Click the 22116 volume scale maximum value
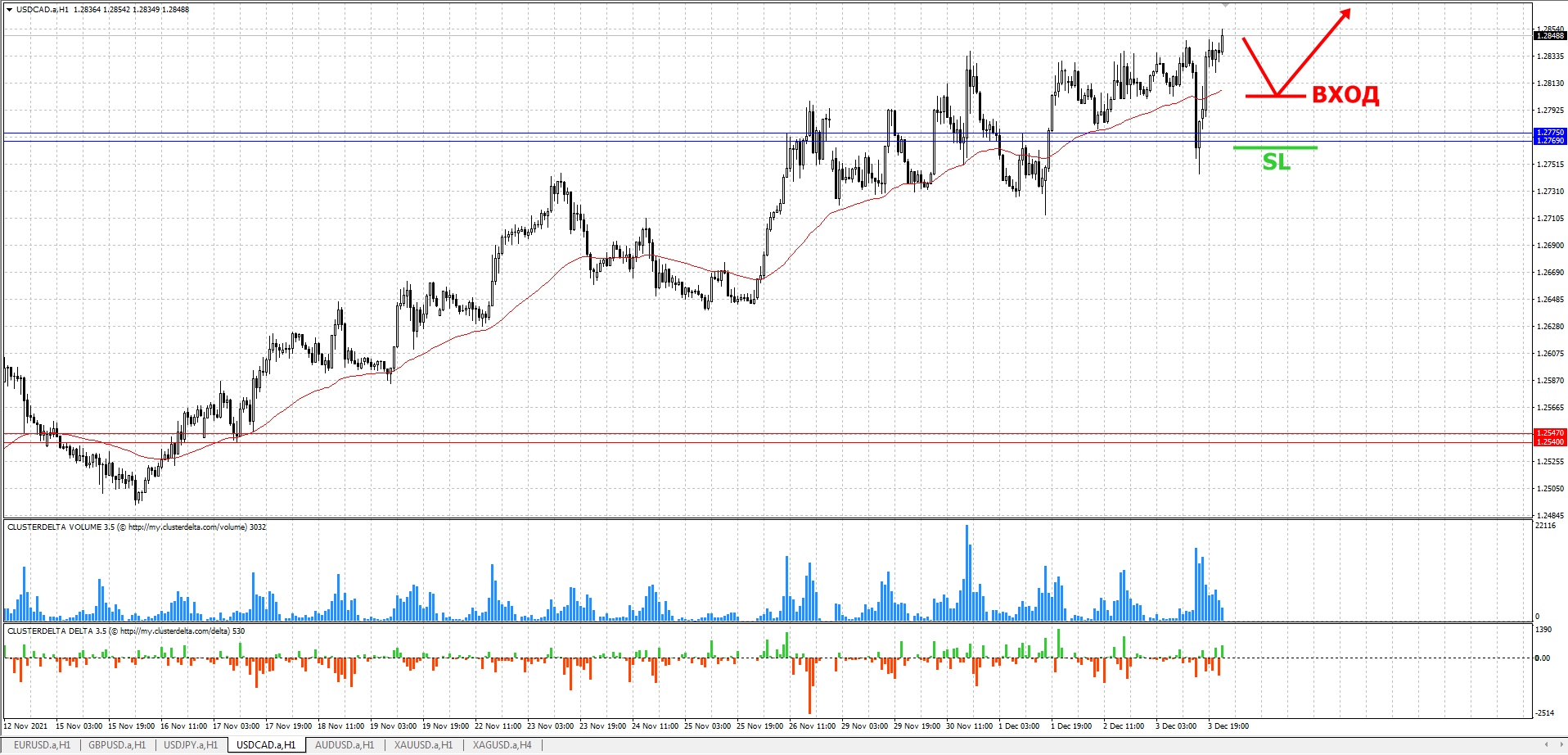The image size is (1568, 755). coord(1546,526)
